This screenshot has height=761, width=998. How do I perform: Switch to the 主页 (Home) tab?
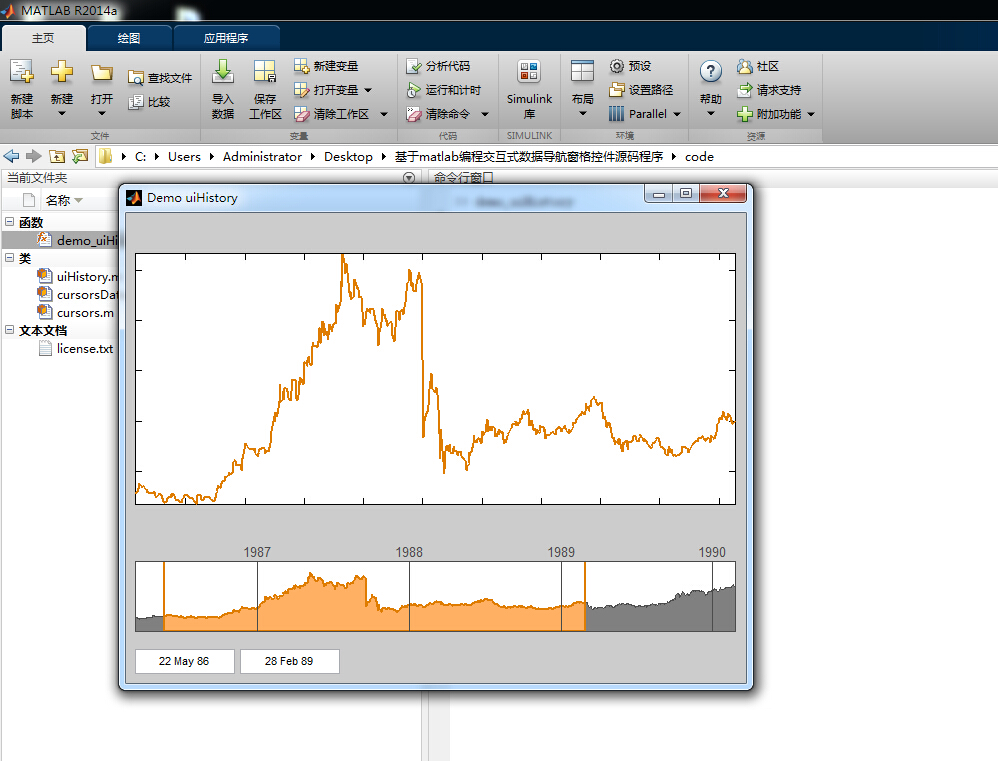[x=43, y=38]
